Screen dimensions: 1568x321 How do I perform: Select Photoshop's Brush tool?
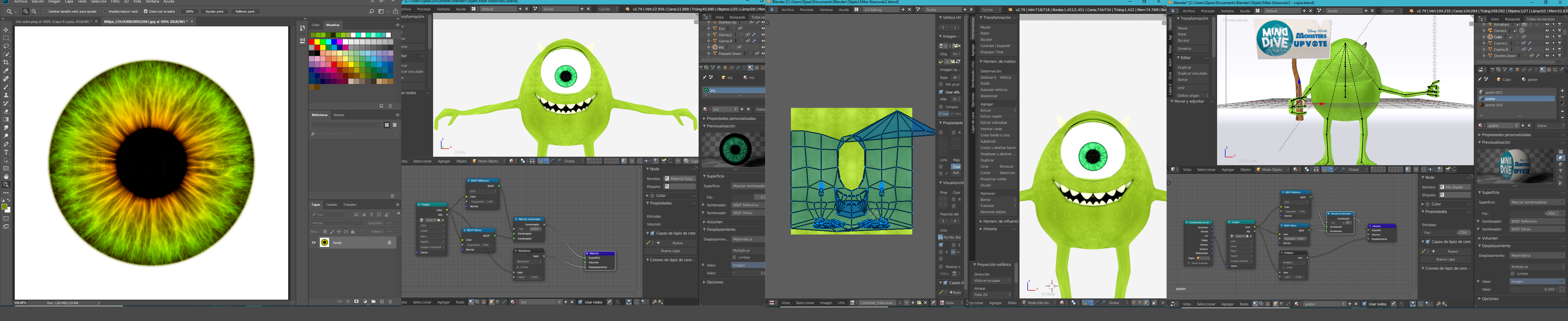(x=6, y=87)
